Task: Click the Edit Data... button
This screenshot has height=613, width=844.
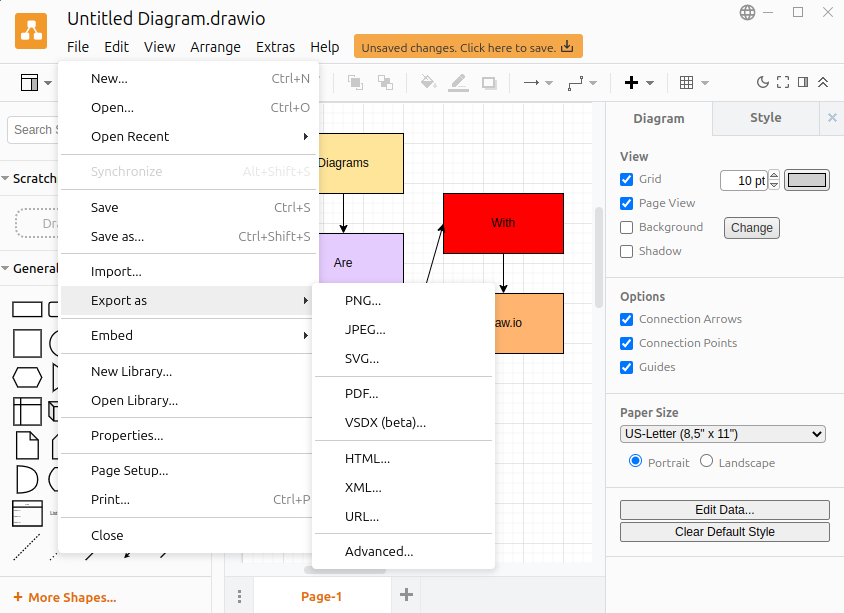Action: pos(725,510)
